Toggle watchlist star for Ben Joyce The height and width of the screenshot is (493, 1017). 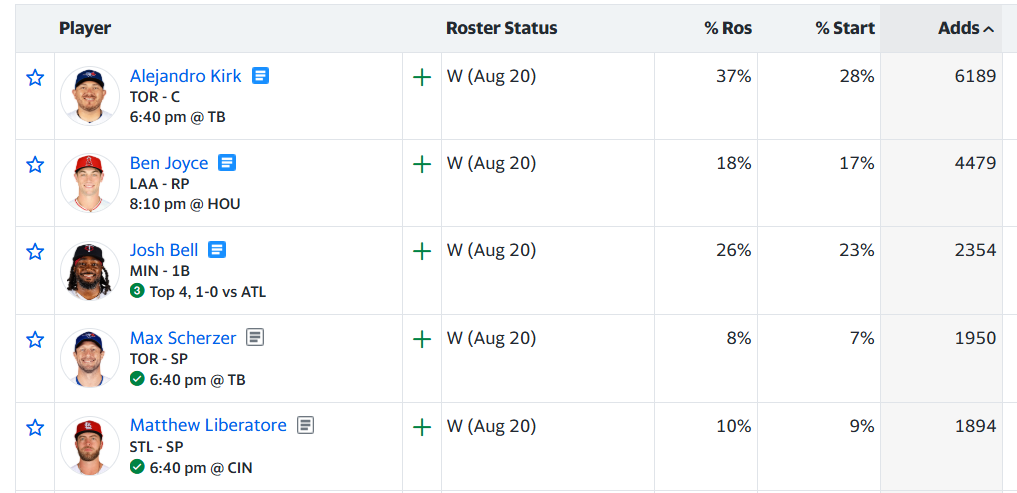click(x=35, y=165)
